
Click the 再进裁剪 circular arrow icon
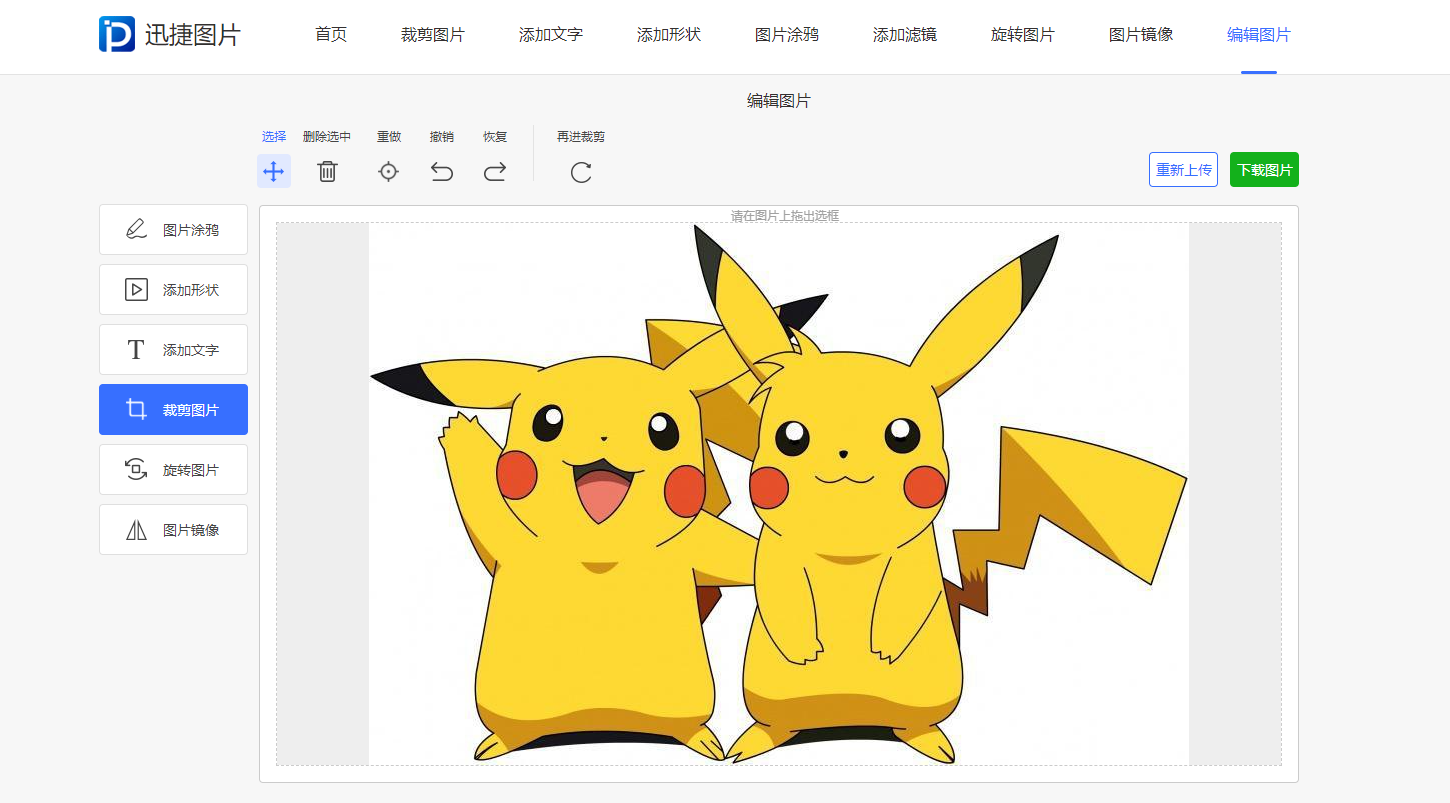tap(581, 172)
